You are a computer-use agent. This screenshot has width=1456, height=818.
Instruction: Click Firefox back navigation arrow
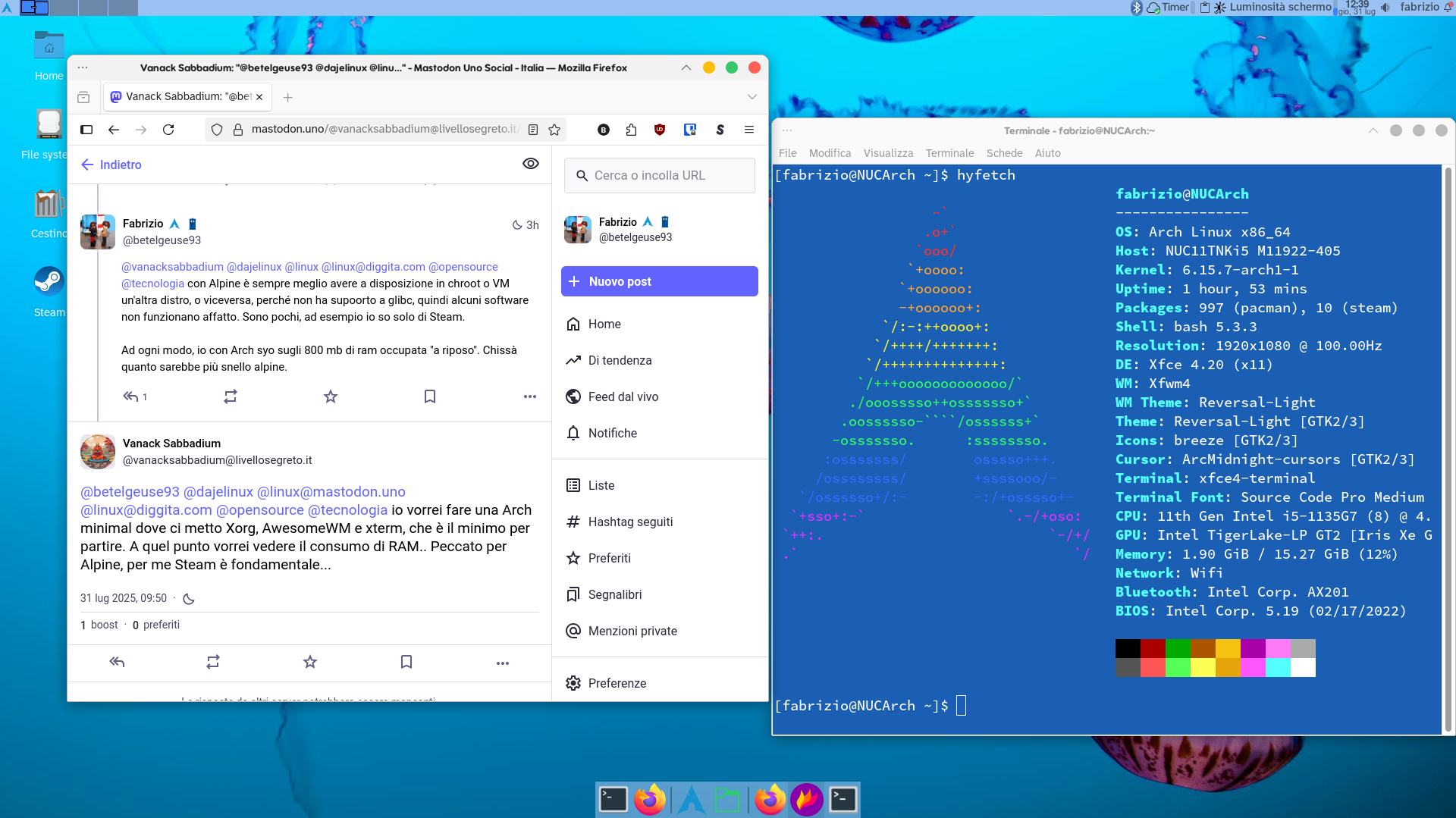114,130
